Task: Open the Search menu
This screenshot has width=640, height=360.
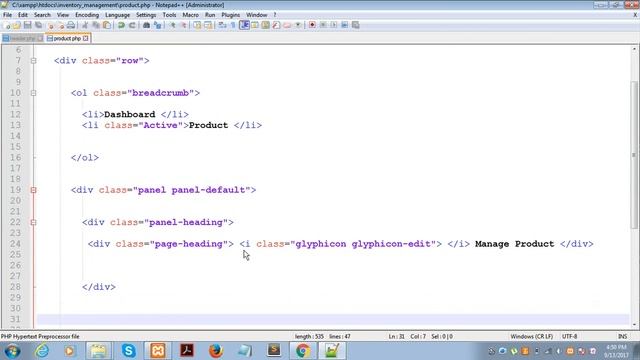Action: point(42,15)
